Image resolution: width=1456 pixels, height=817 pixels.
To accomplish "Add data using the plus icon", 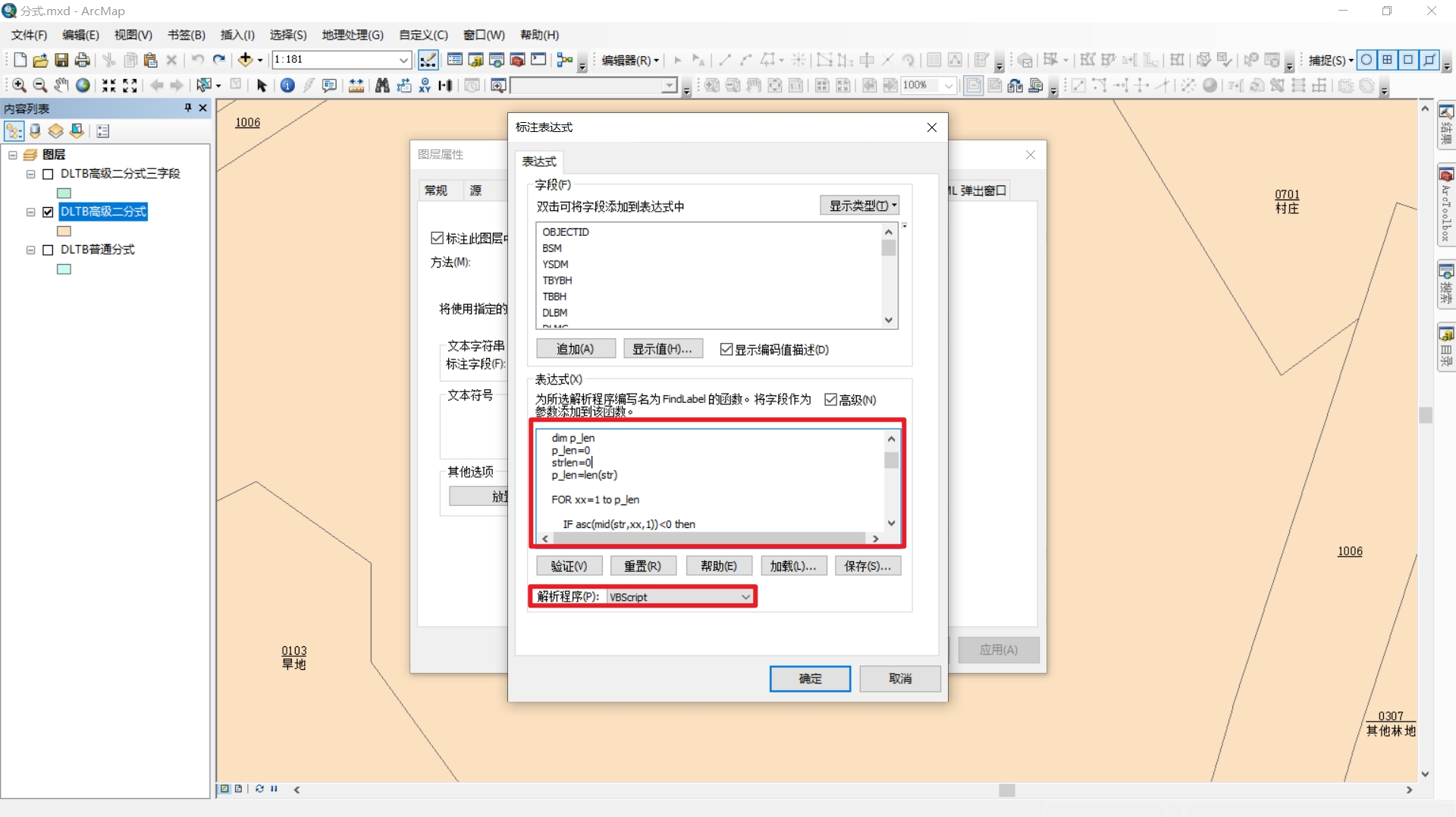I will 245,60.
